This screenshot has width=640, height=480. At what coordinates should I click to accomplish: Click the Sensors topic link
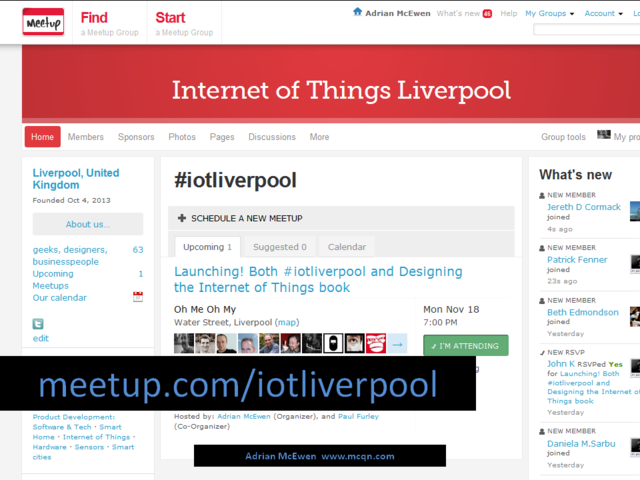89,447
